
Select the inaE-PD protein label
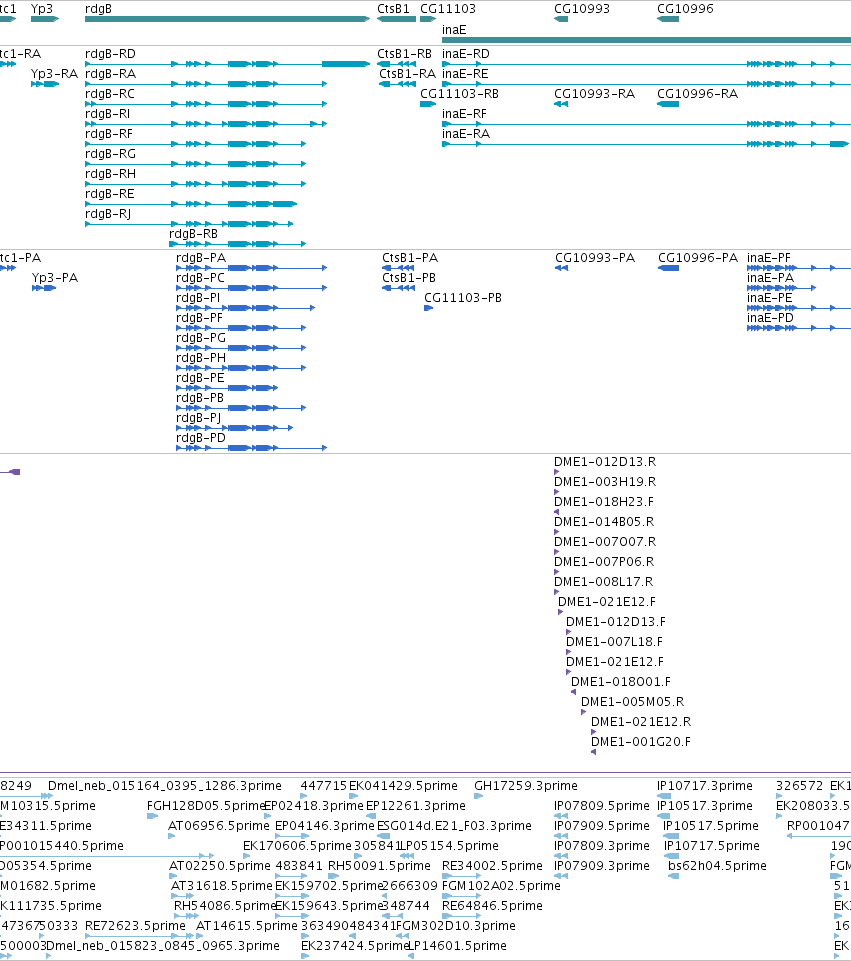(x=770, y=318)
